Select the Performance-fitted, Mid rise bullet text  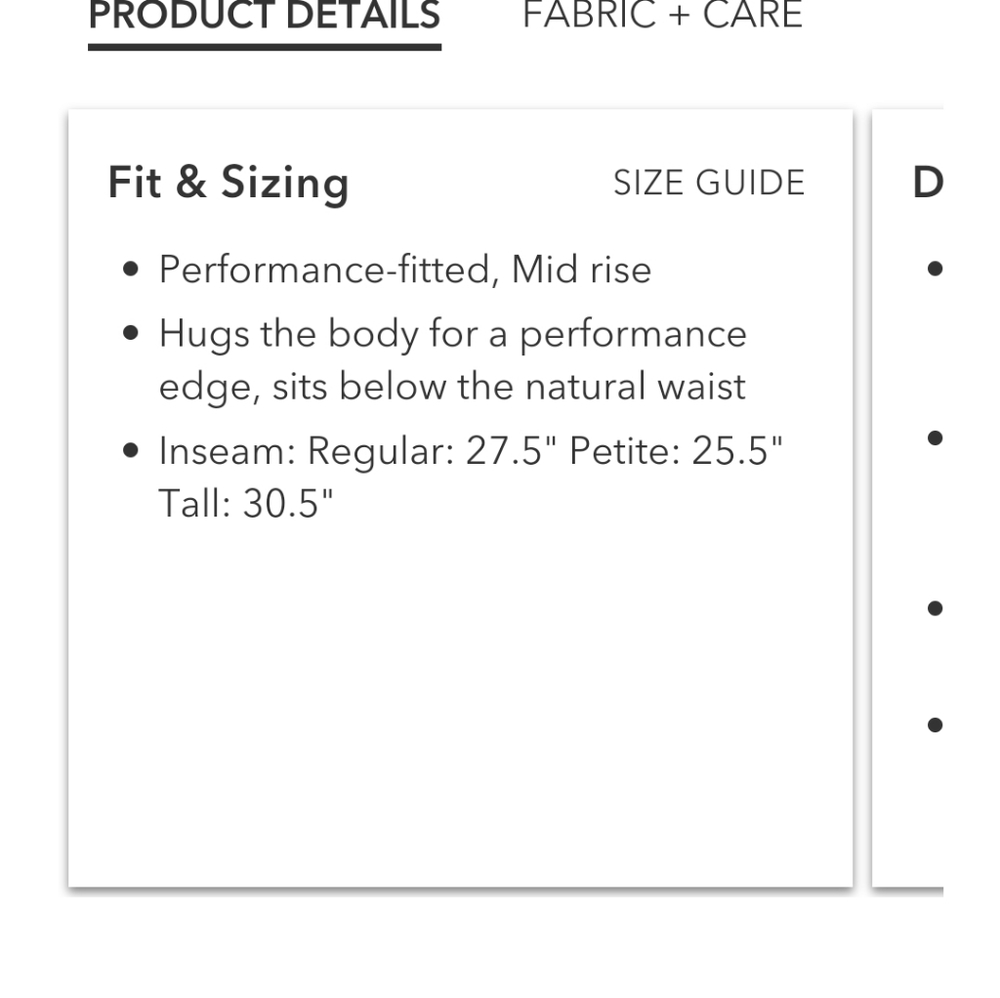[x=406, y=269]
